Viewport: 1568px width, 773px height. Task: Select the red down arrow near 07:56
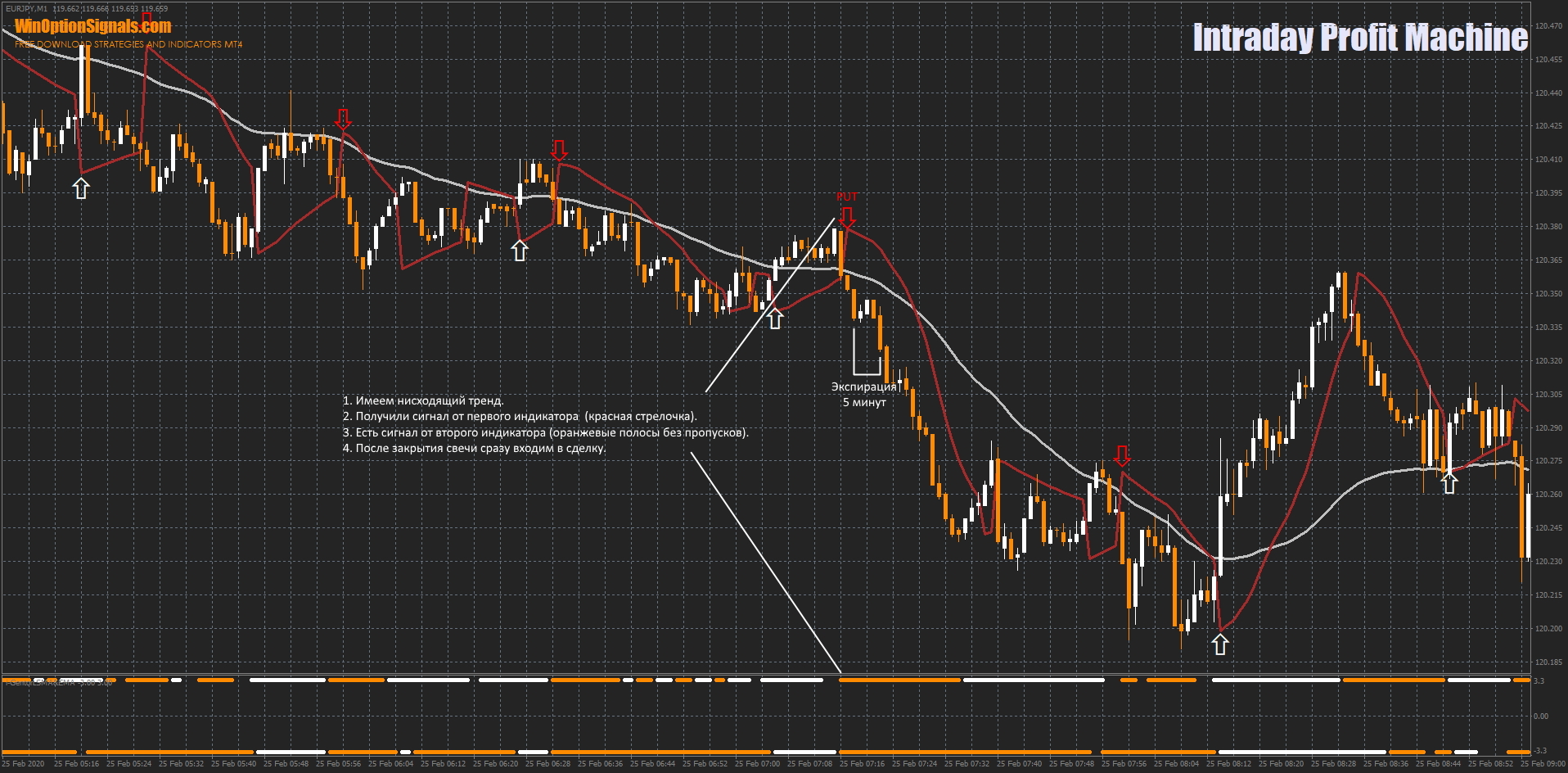coord(1122,456)
